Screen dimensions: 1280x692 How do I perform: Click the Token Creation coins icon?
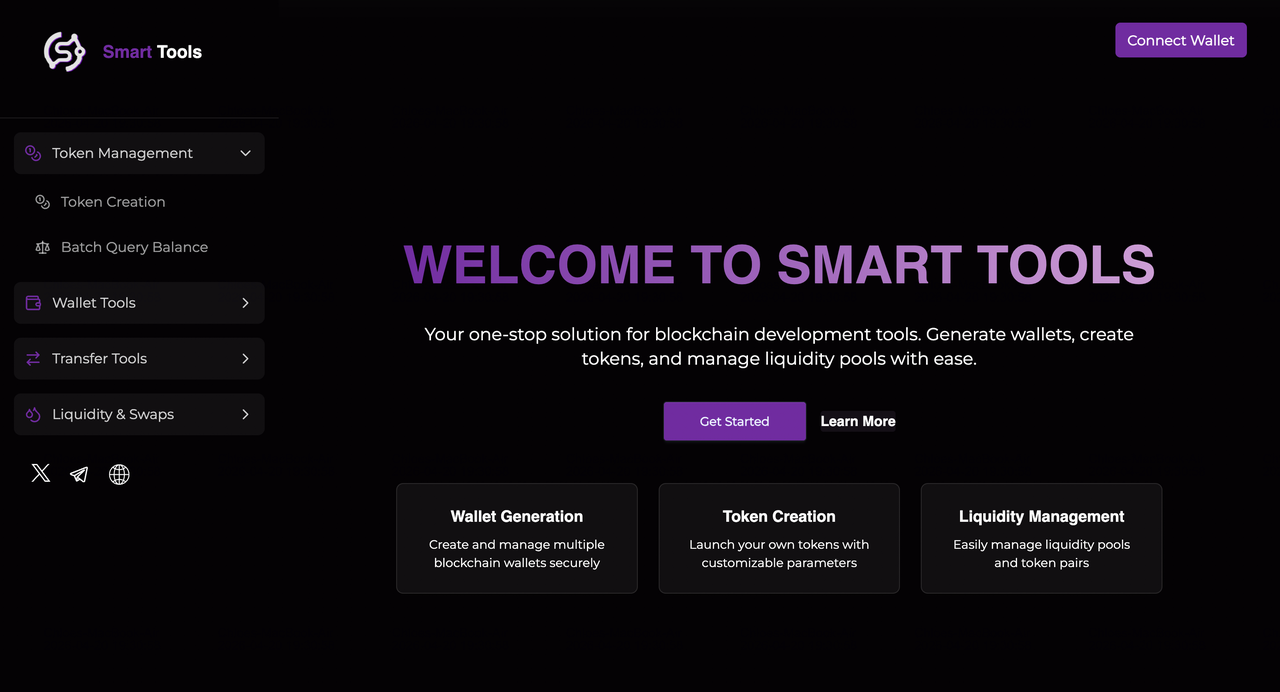(42, 202)
